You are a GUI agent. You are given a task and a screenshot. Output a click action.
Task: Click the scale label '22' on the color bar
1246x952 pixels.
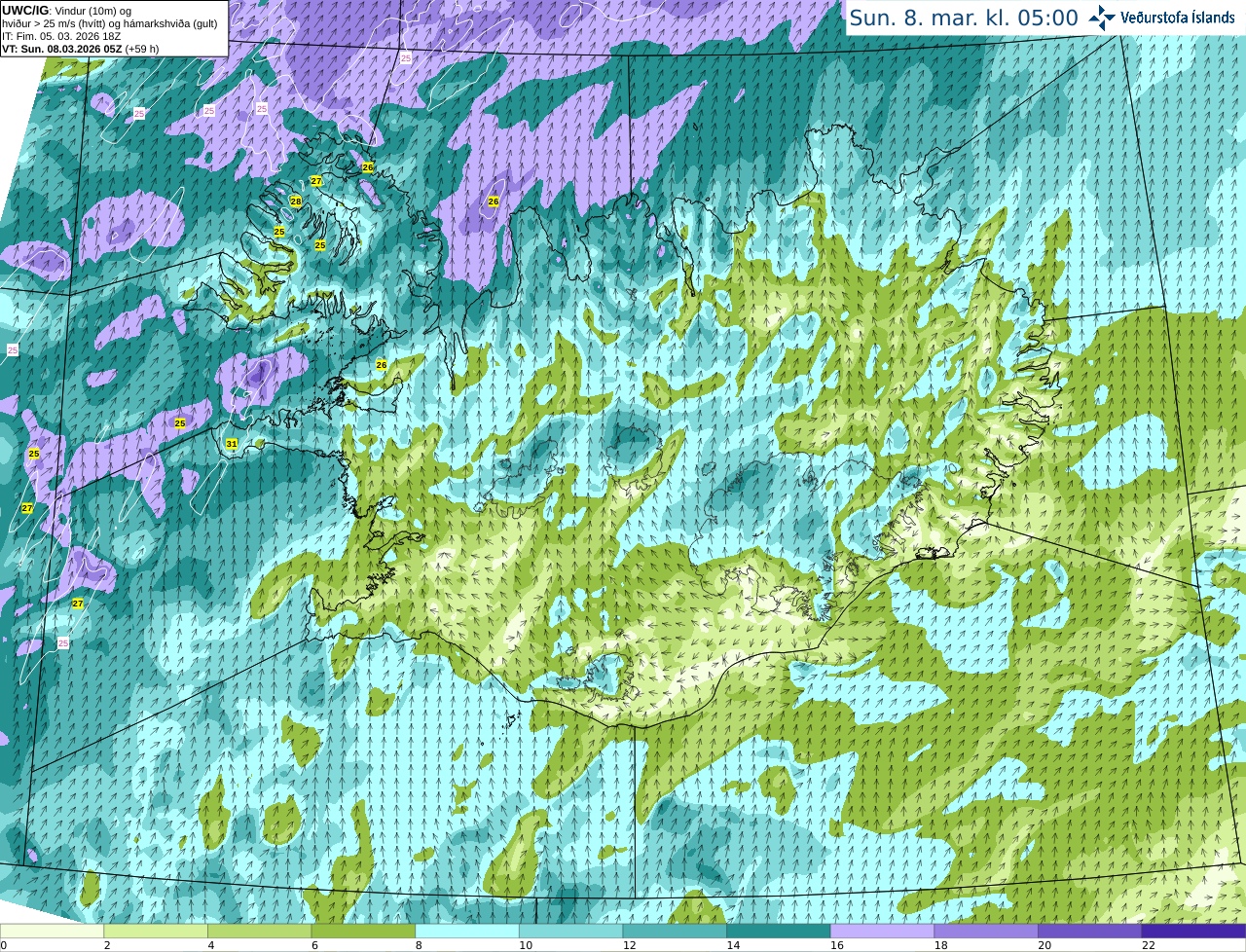[x=1149, y=945]
